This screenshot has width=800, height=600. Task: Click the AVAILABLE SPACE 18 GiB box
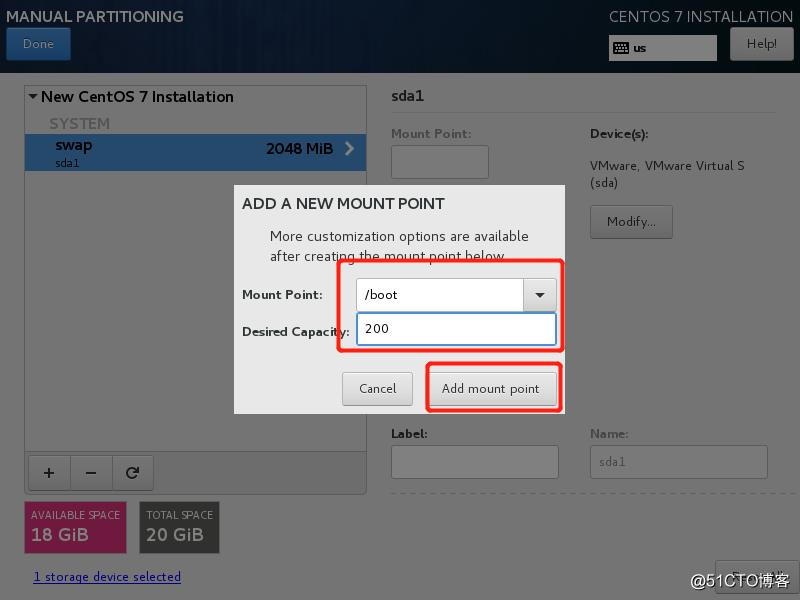click(x=76, y=528)
